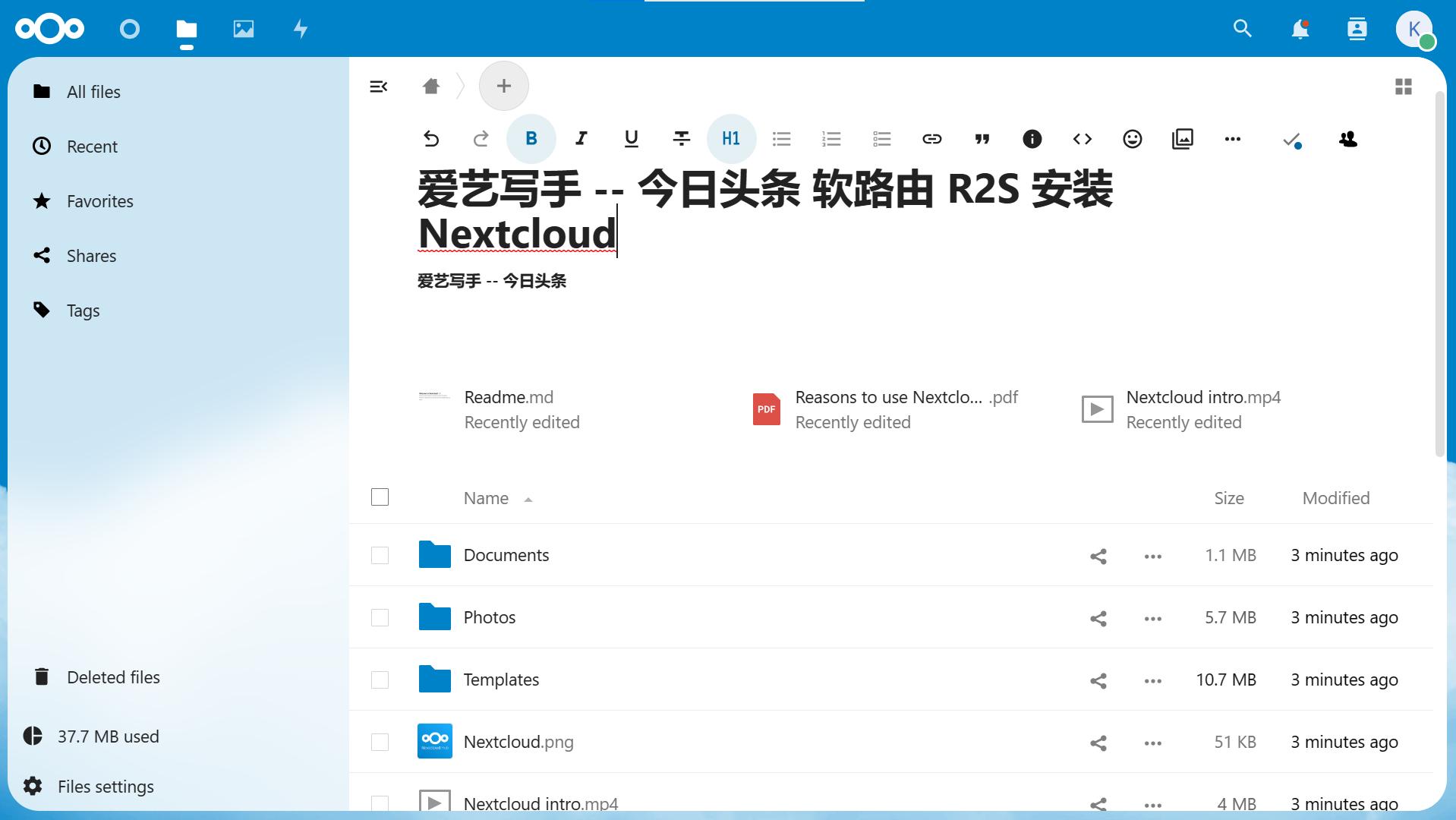Open the Recent section in the sidebar
1456x820 pixels.
point(93,146)
